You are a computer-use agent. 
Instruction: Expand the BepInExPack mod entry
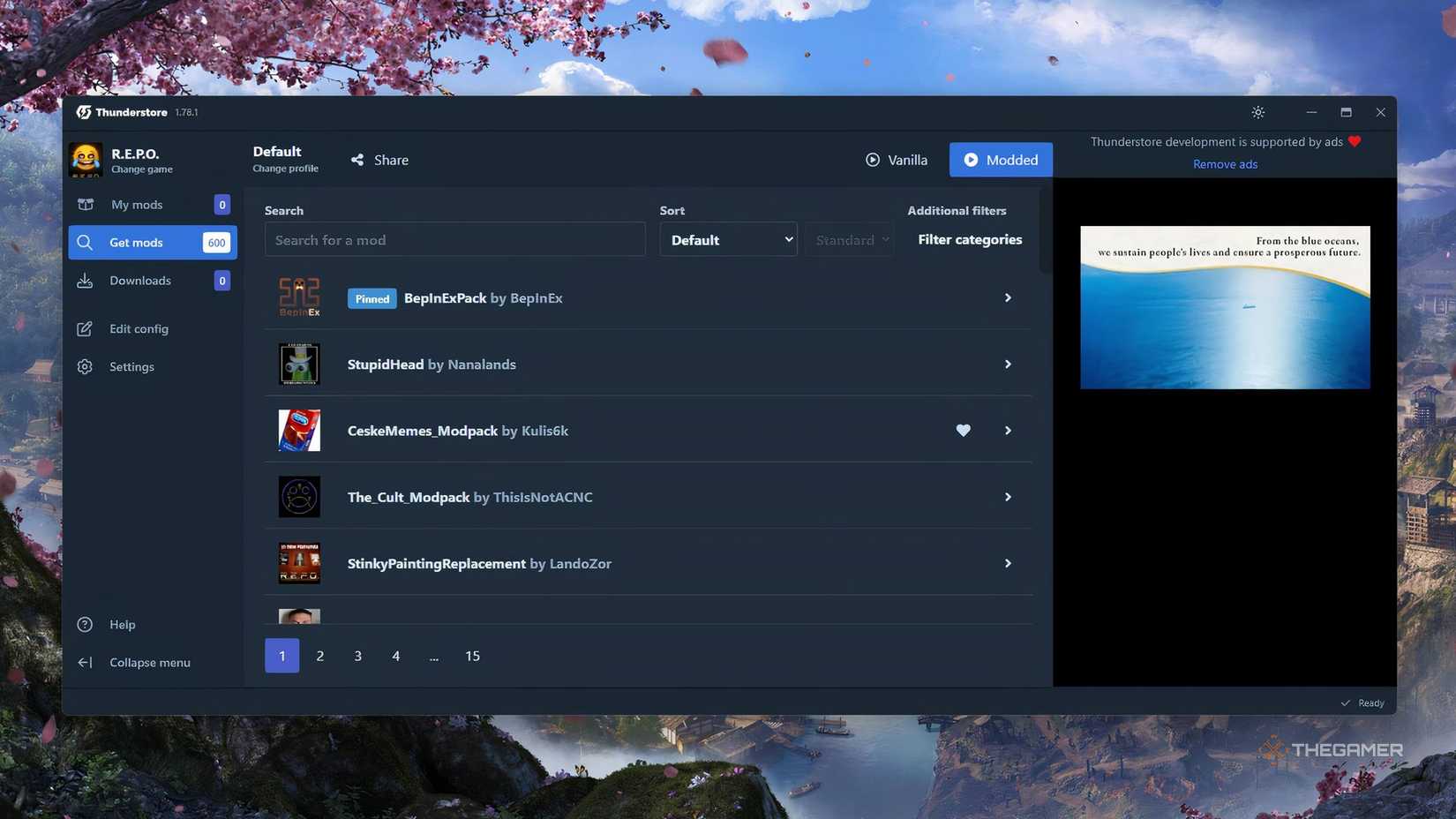1007,298
